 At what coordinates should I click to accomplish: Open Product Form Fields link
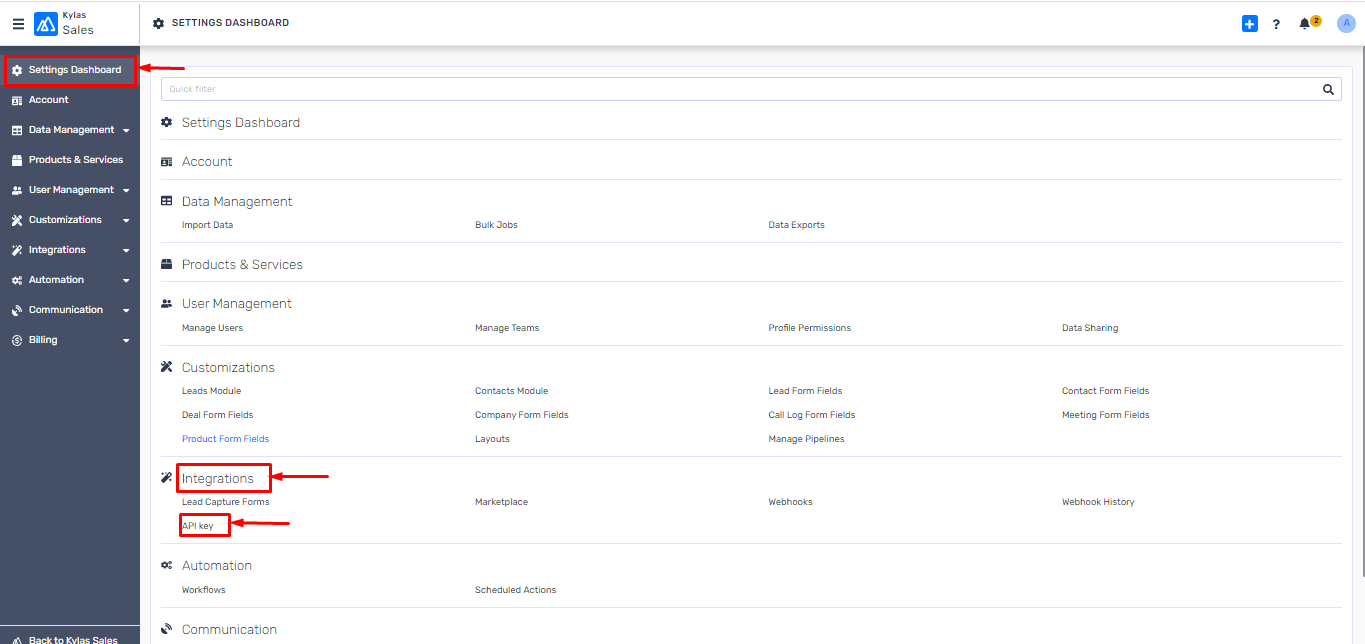point(226,439)
